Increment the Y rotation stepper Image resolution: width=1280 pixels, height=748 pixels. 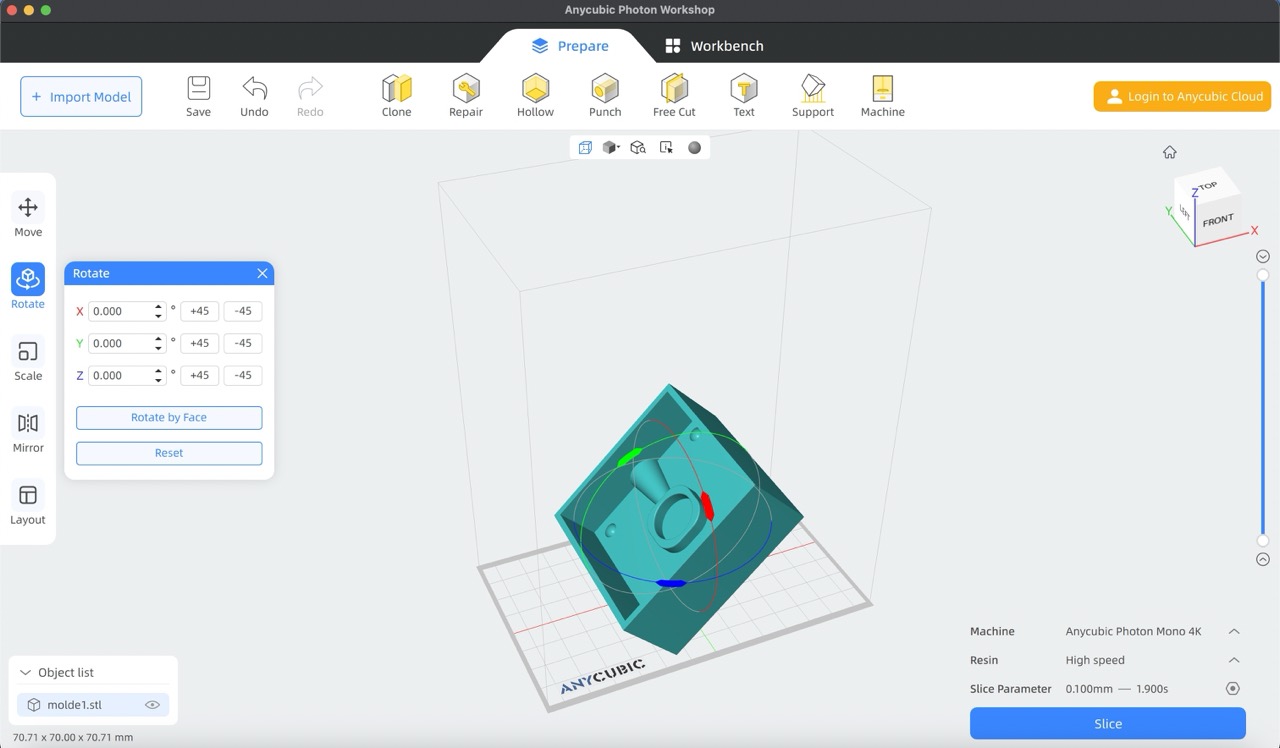click(x=158, y=339)
